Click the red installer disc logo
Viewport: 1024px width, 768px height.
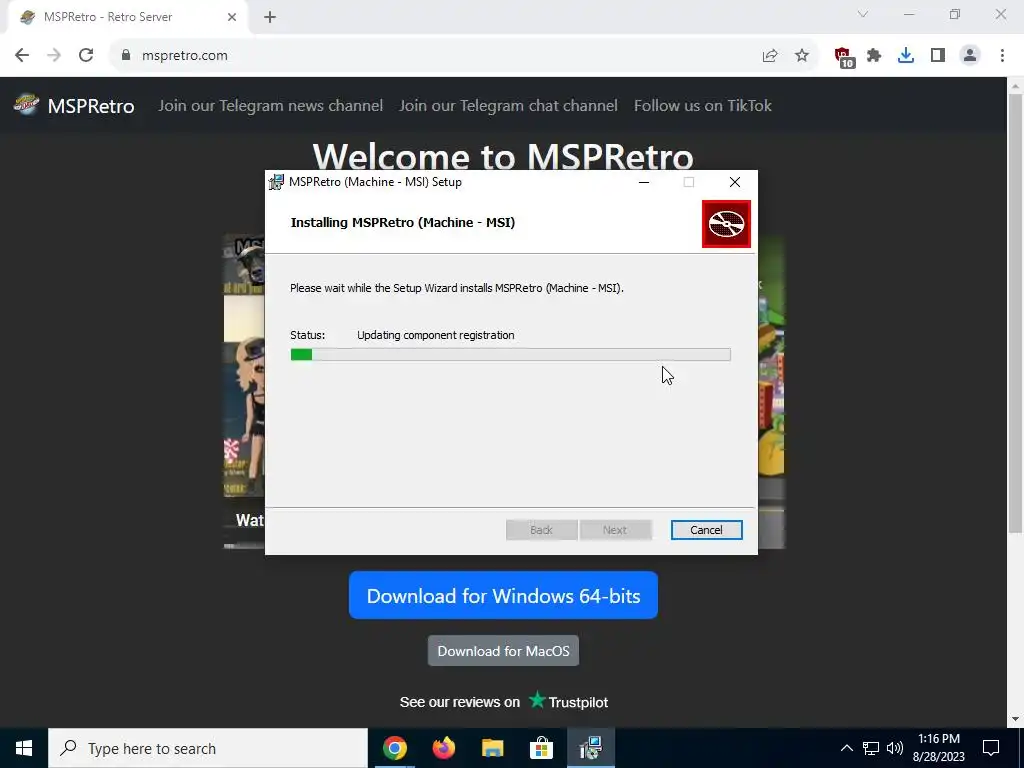tap(726, 224)
